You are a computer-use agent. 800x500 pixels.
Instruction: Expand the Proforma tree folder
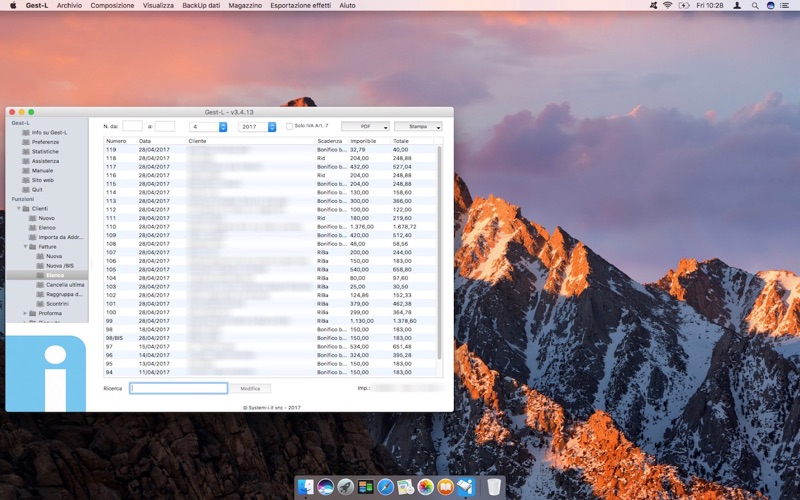pyautogui.click(x=26, y=313)
